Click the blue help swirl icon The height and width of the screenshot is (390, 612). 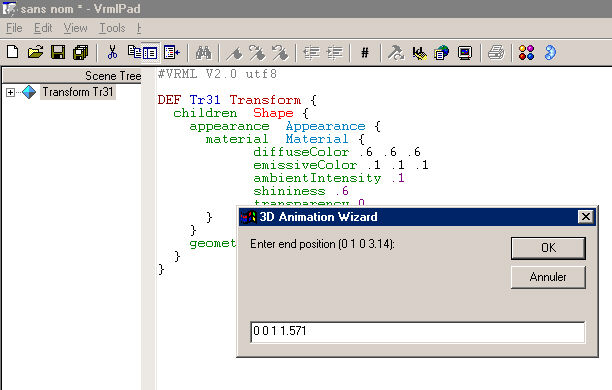(x=550, y=52)
